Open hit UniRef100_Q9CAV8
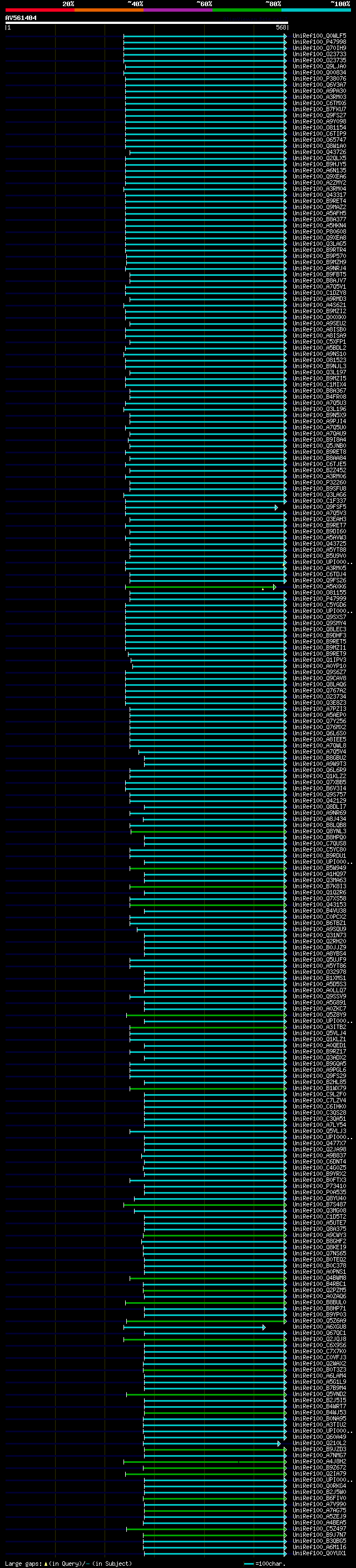 tap(319, 678)
